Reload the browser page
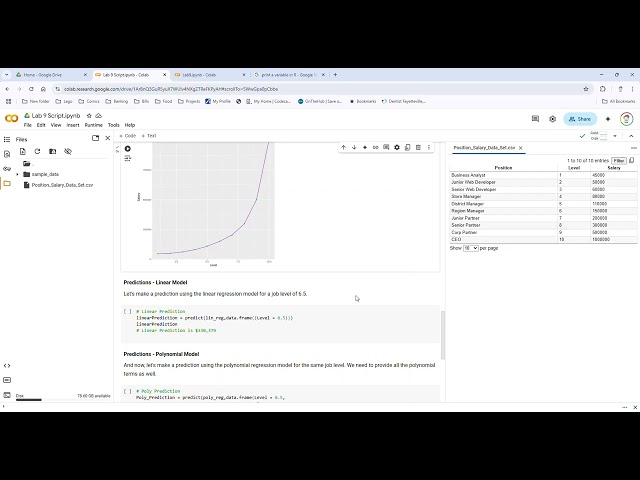Screen dimensions: 640x480 tap(31, 89)
